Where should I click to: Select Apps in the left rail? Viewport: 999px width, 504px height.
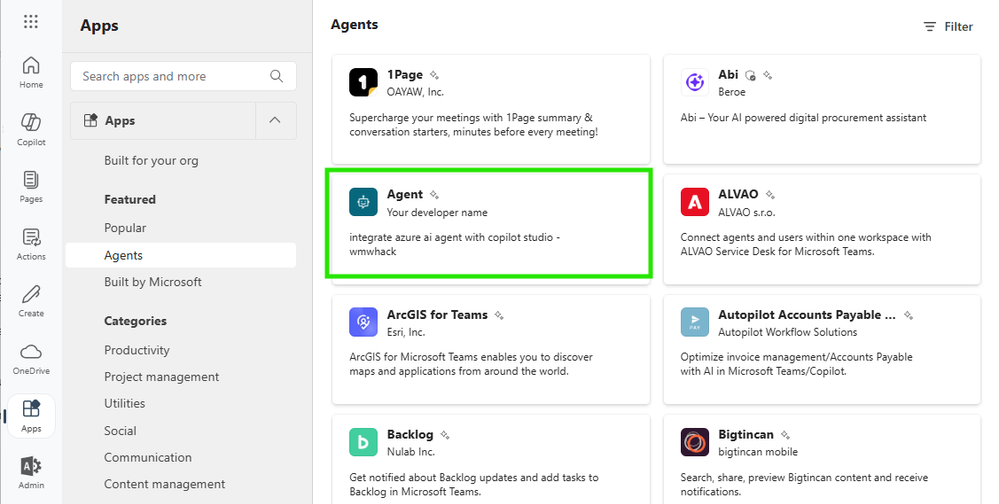(31, 415)
